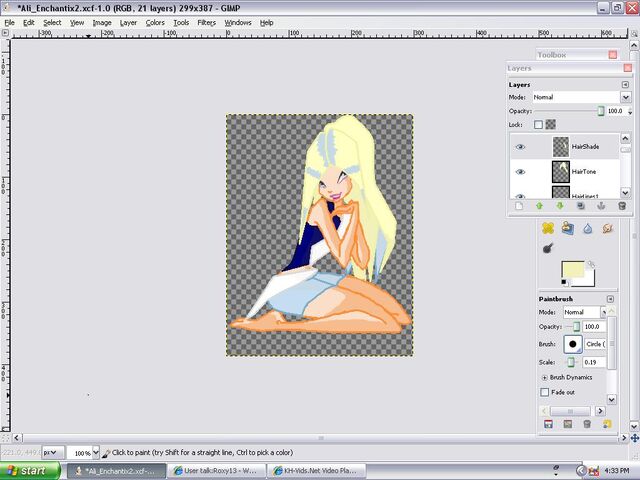Viewport: 640px width, 480px height.
Task: Click the Paintbrush icon in status bar
Action: point(106,453)
